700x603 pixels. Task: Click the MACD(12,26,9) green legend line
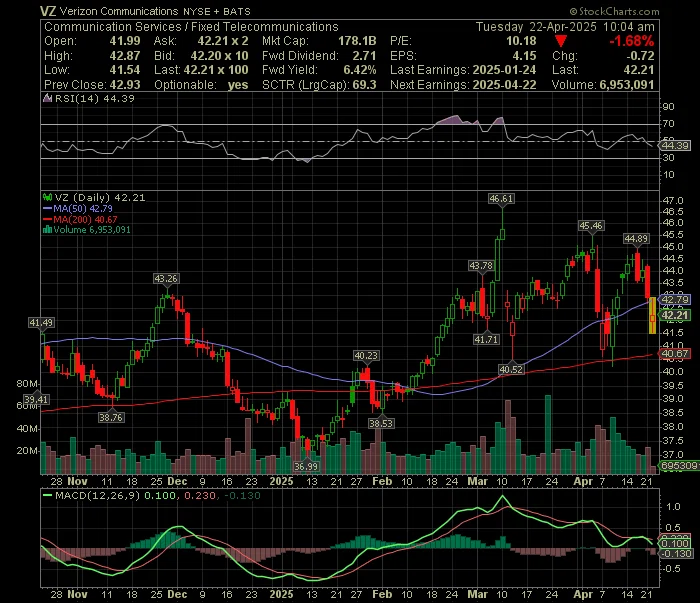[47, 495]
